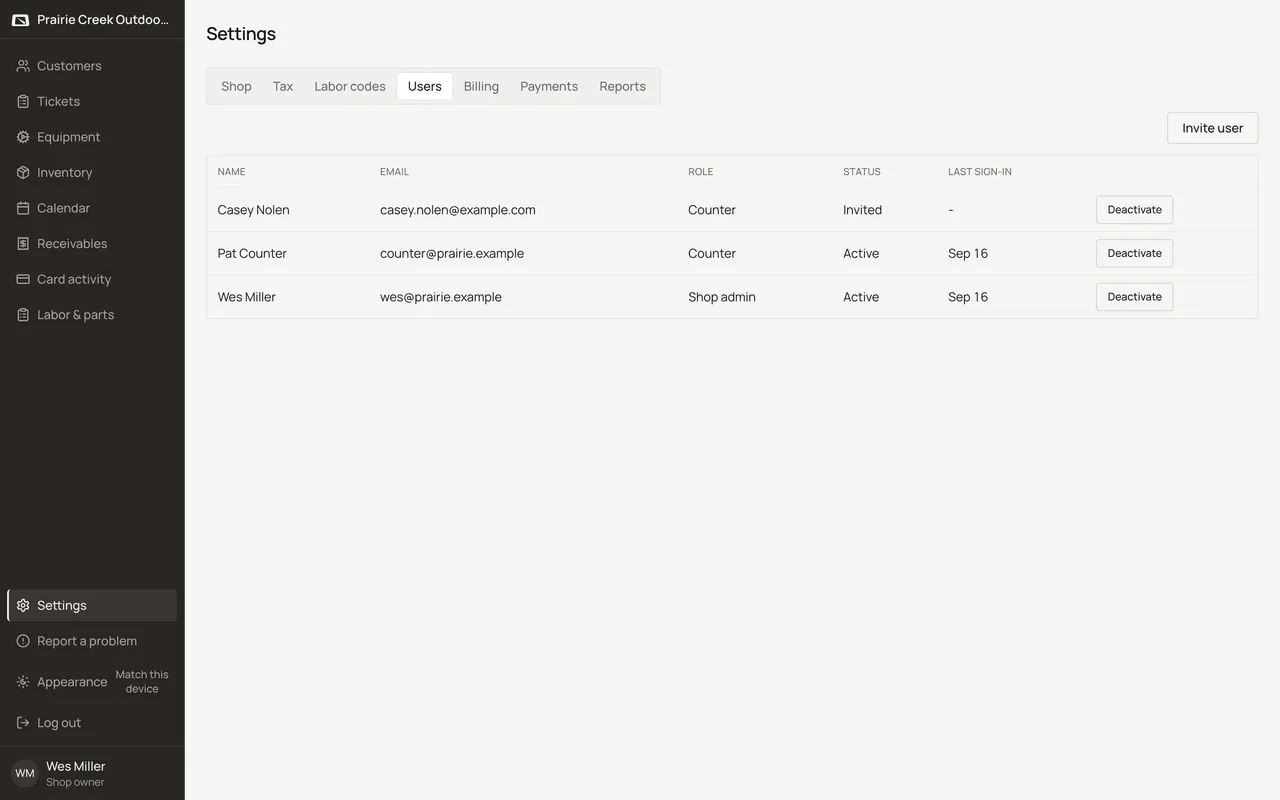This screenshot has height=800, width=1280.
Task: Go to Card activity label
Action: point(74,279)
